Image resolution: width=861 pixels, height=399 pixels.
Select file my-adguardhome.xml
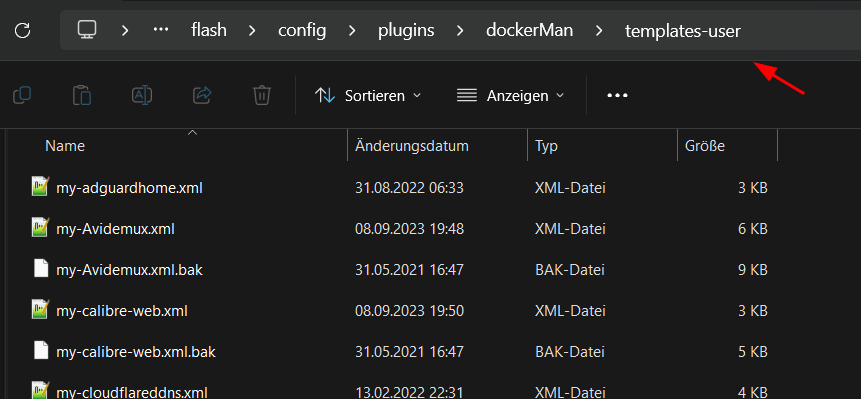coord(129,188)
